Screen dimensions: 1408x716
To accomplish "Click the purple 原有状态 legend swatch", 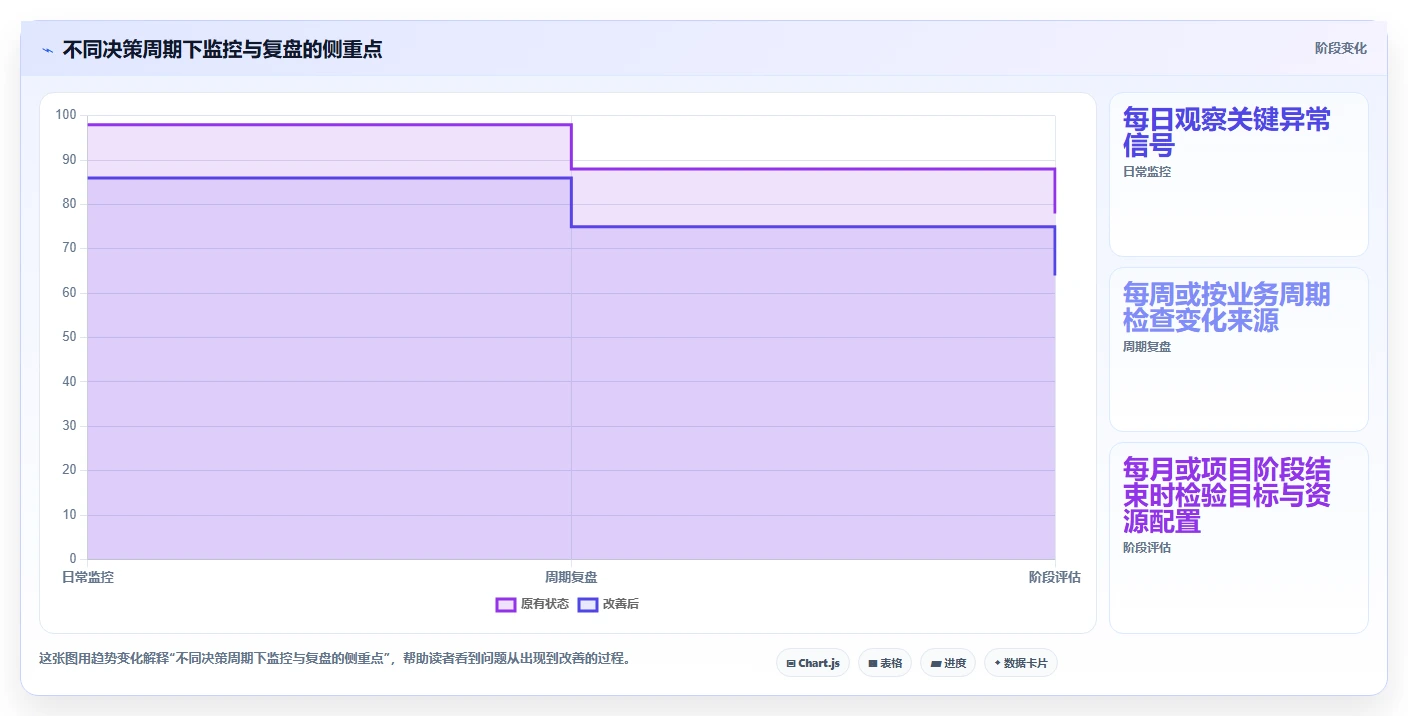I will (506, 604).
